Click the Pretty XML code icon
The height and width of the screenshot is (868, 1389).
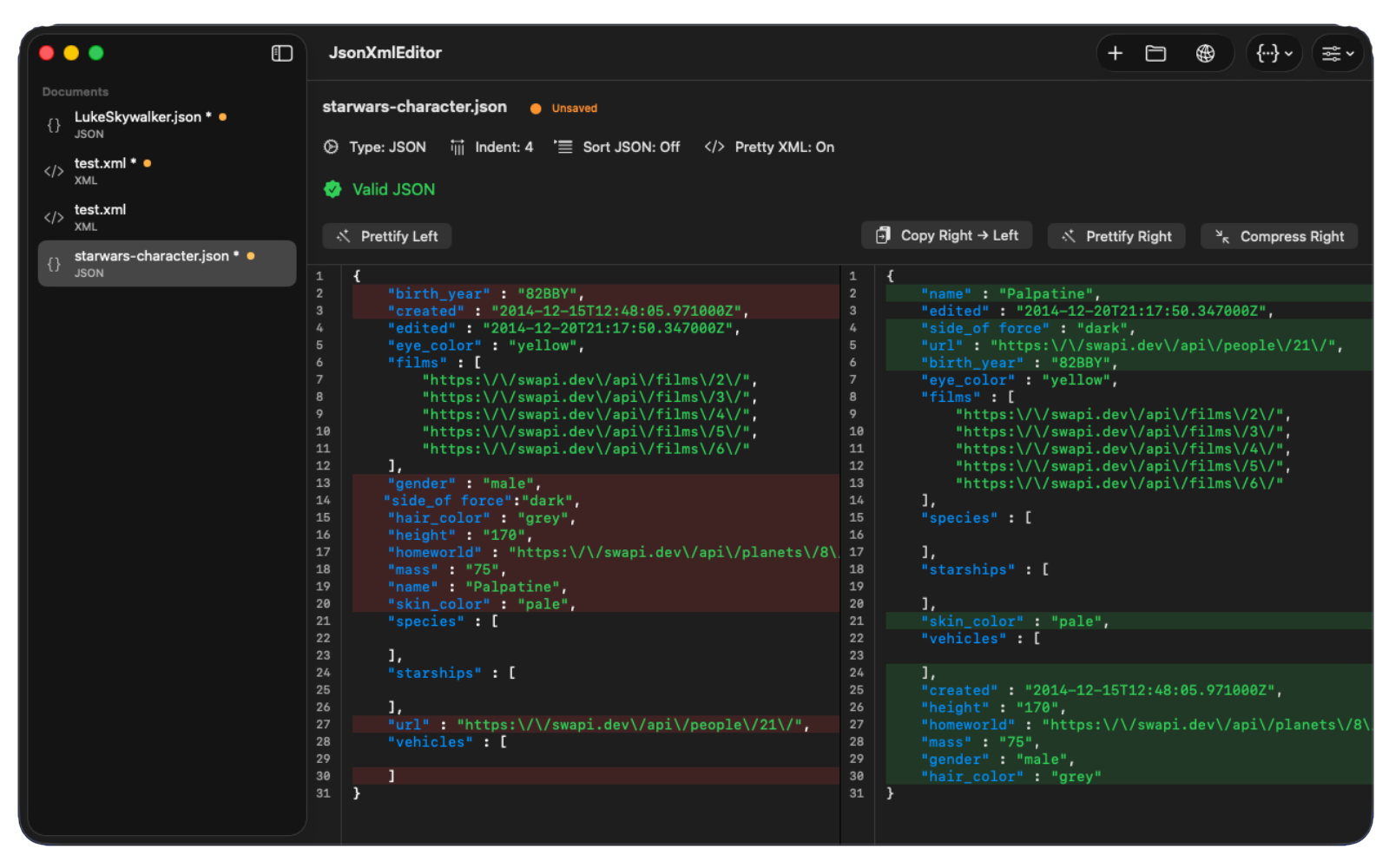click(x=714, y=147)
